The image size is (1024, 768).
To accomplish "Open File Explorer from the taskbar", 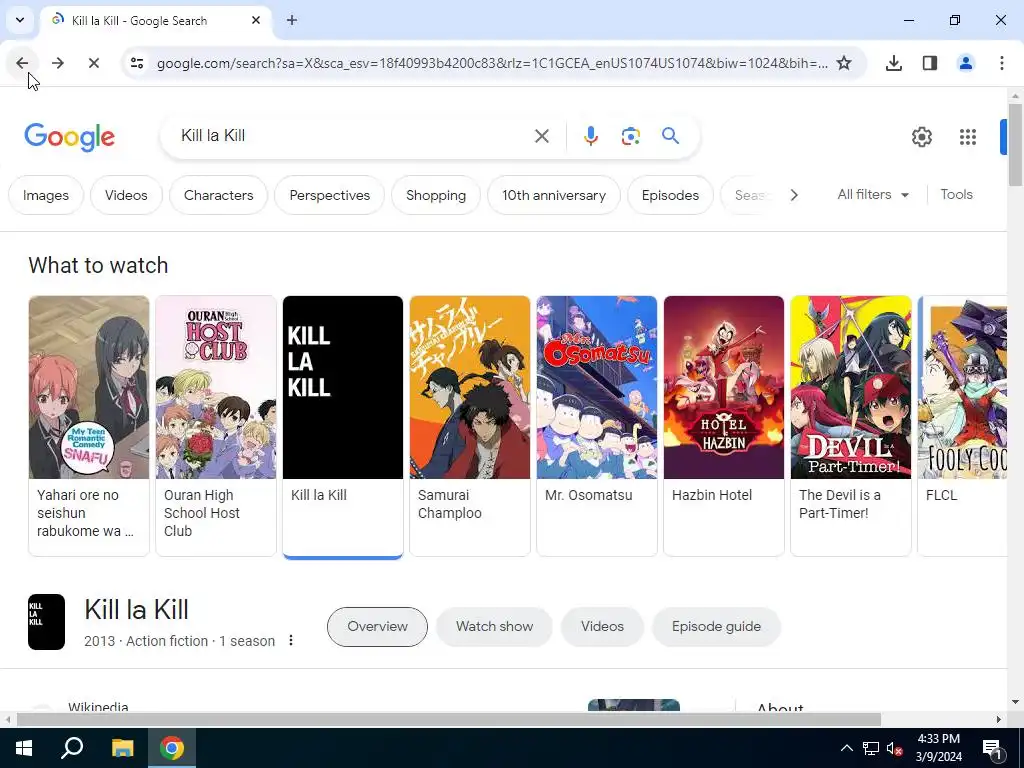I will [x=122, y=748].
